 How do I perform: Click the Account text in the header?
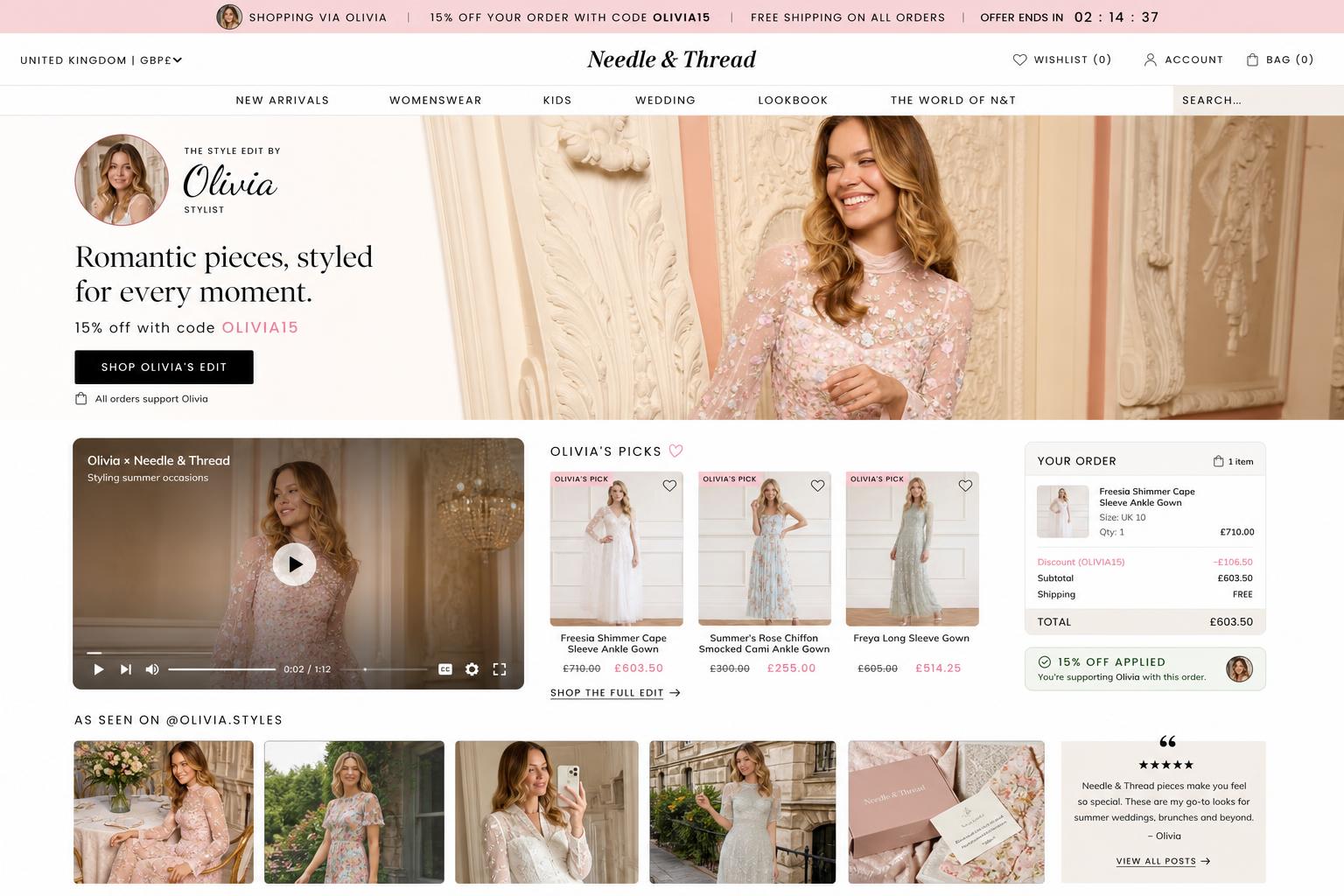(1193, 59)
